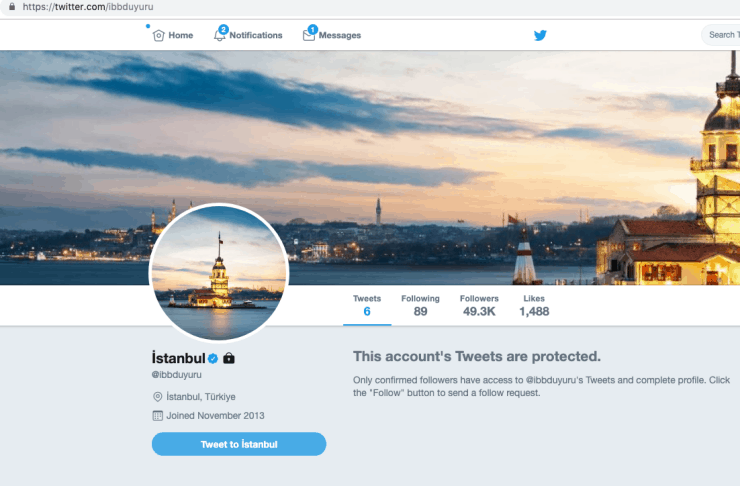Click the location pin icon
Viewport: 740px width, 486px height.
click(158, 397)
